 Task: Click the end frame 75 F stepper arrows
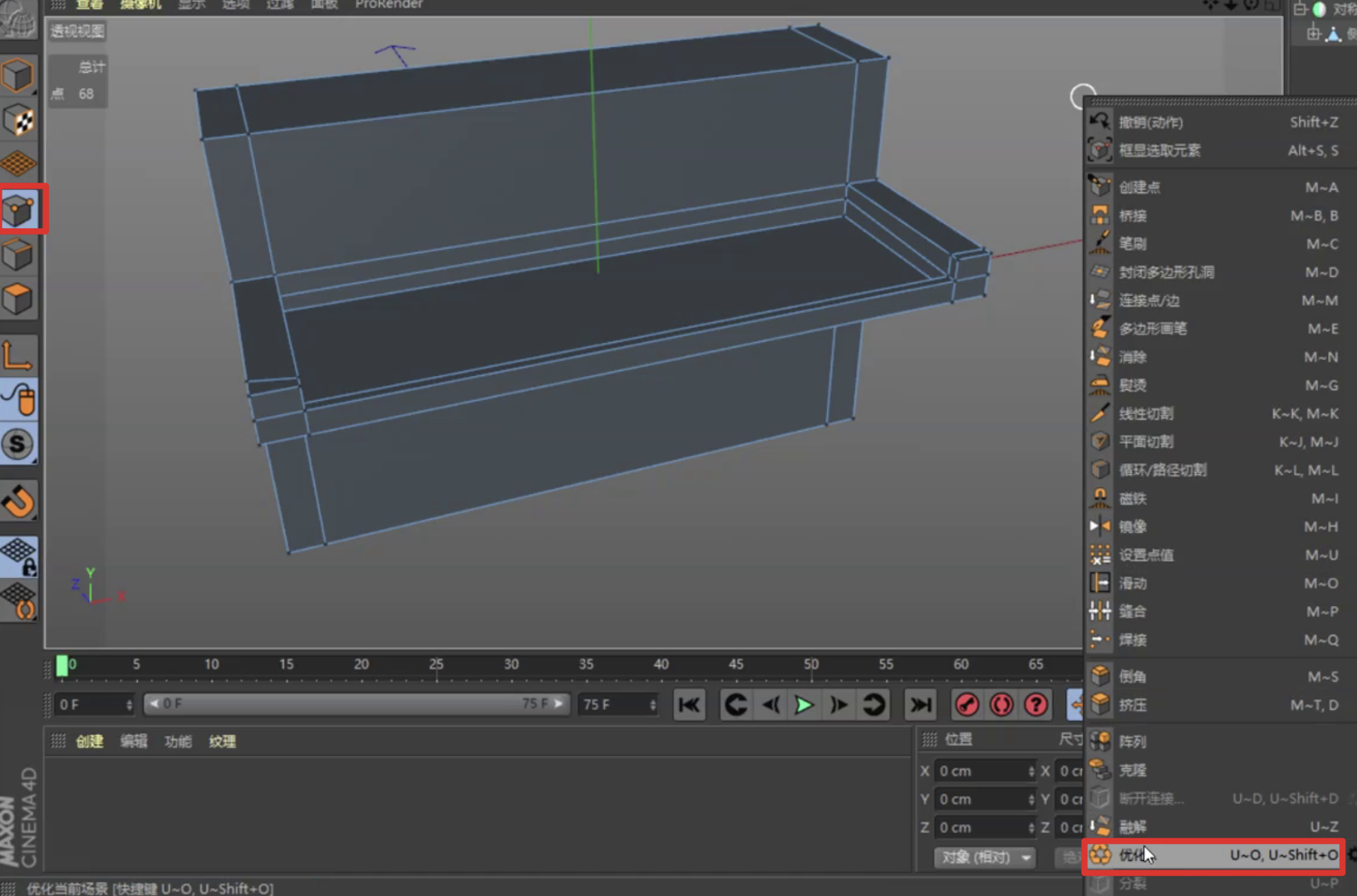653,705
